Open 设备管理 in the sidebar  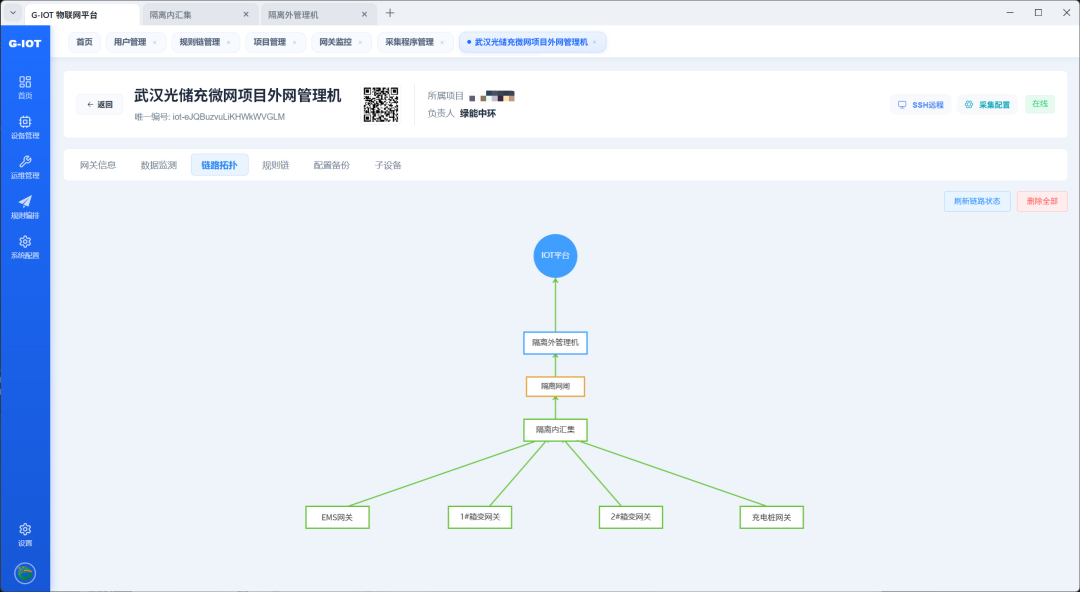point(25,127)
